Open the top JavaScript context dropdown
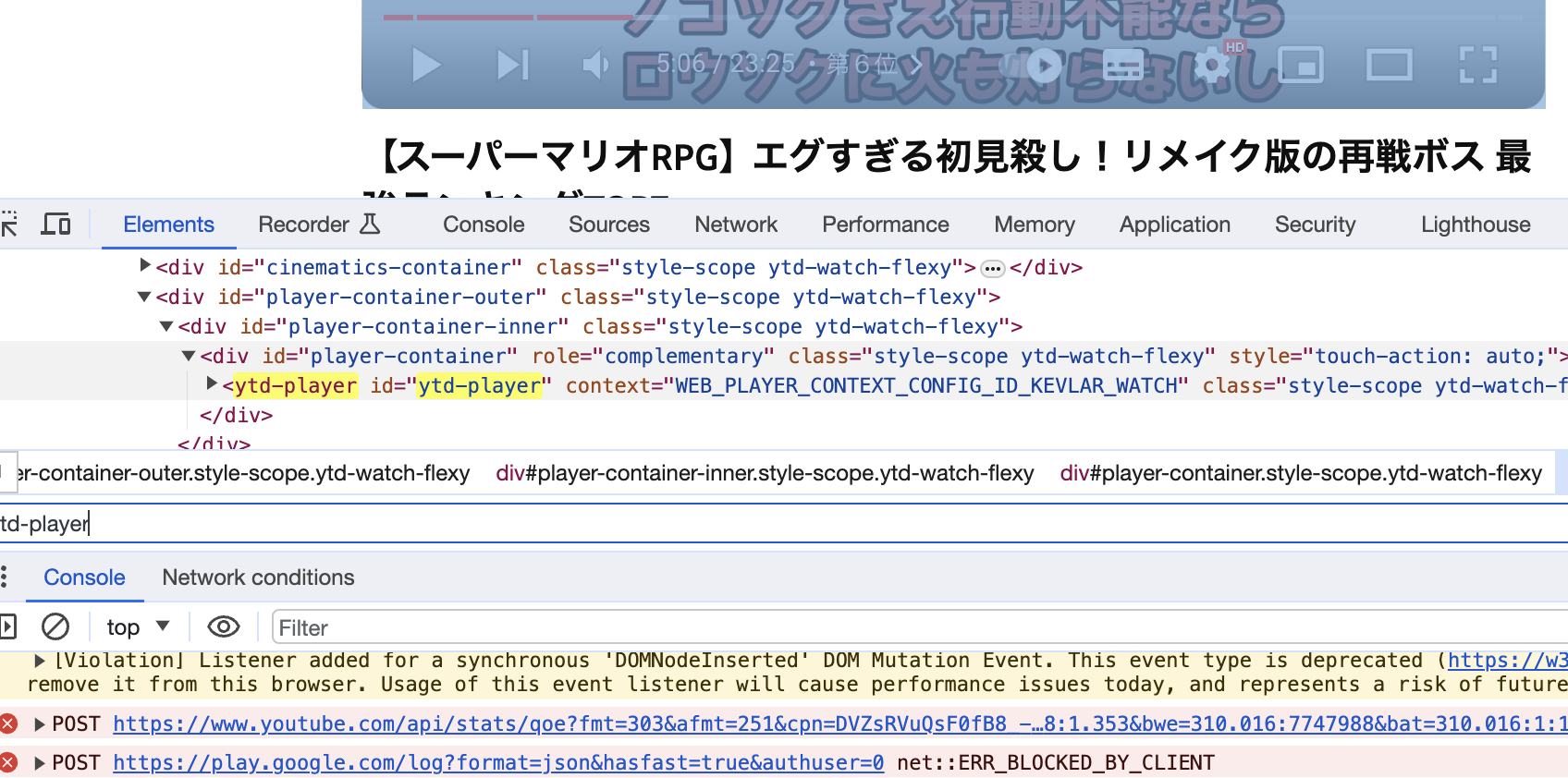The image size is (1568, 778). tap(139, 627)
